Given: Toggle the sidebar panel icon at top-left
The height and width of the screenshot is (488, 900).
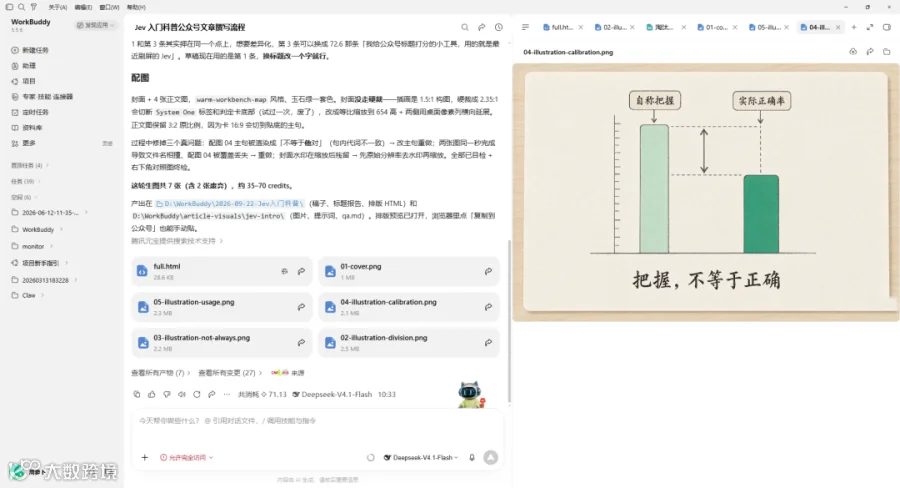Looking at the screenshot, I should tap(9, 7).
